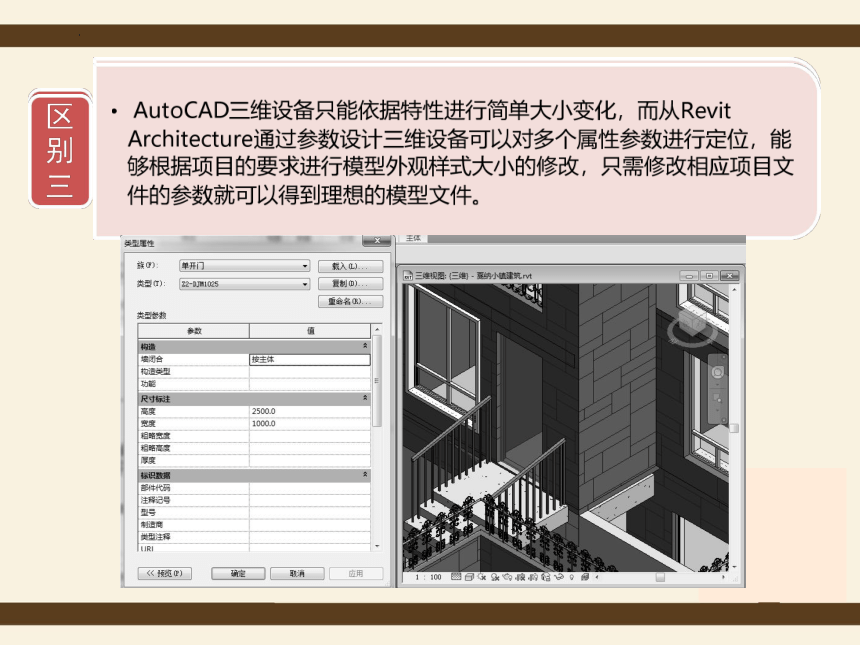This screenshot has width=860, height=645.
Task: Collapse the 尺寸标注 parameter group
Action: (365, 398)
